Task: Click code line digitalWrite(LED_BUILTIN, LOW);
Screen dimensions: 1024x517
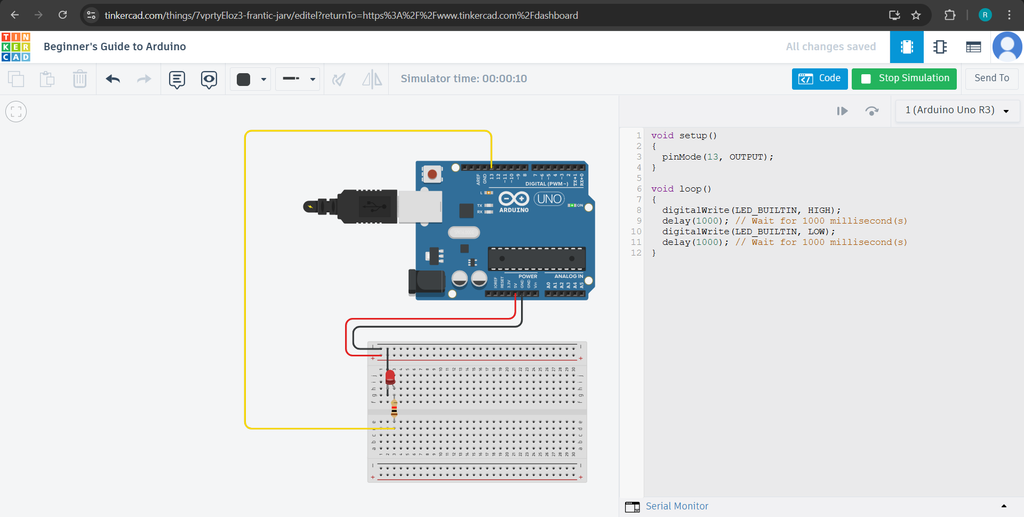Action: click(x=748, y=232)
